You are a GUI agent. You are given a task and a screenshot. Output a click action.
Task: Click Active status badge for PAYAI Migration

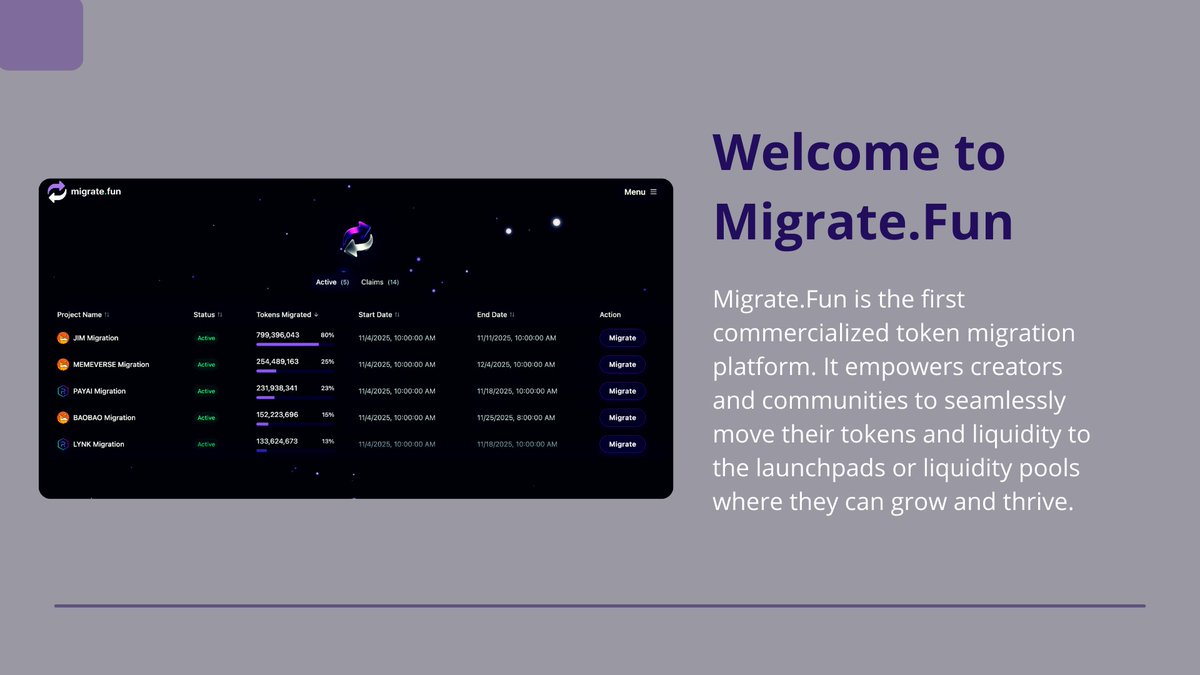coord(206,391)
